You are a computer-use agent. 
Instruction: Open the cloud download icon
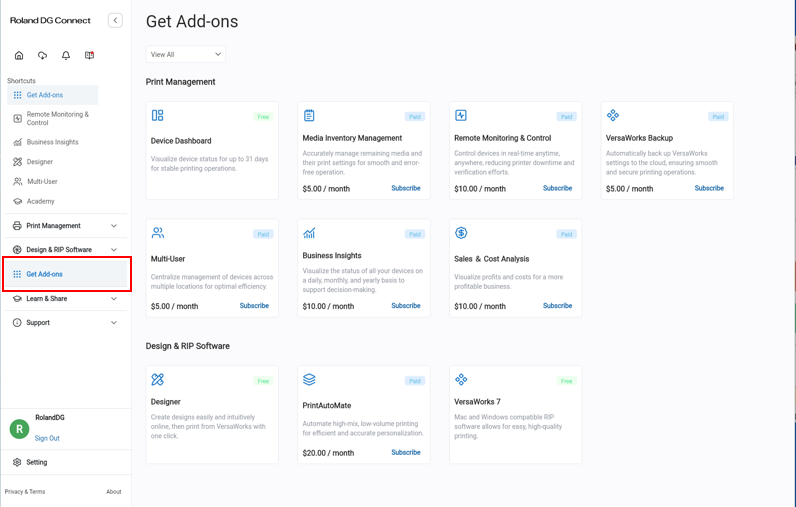(42, 56)
